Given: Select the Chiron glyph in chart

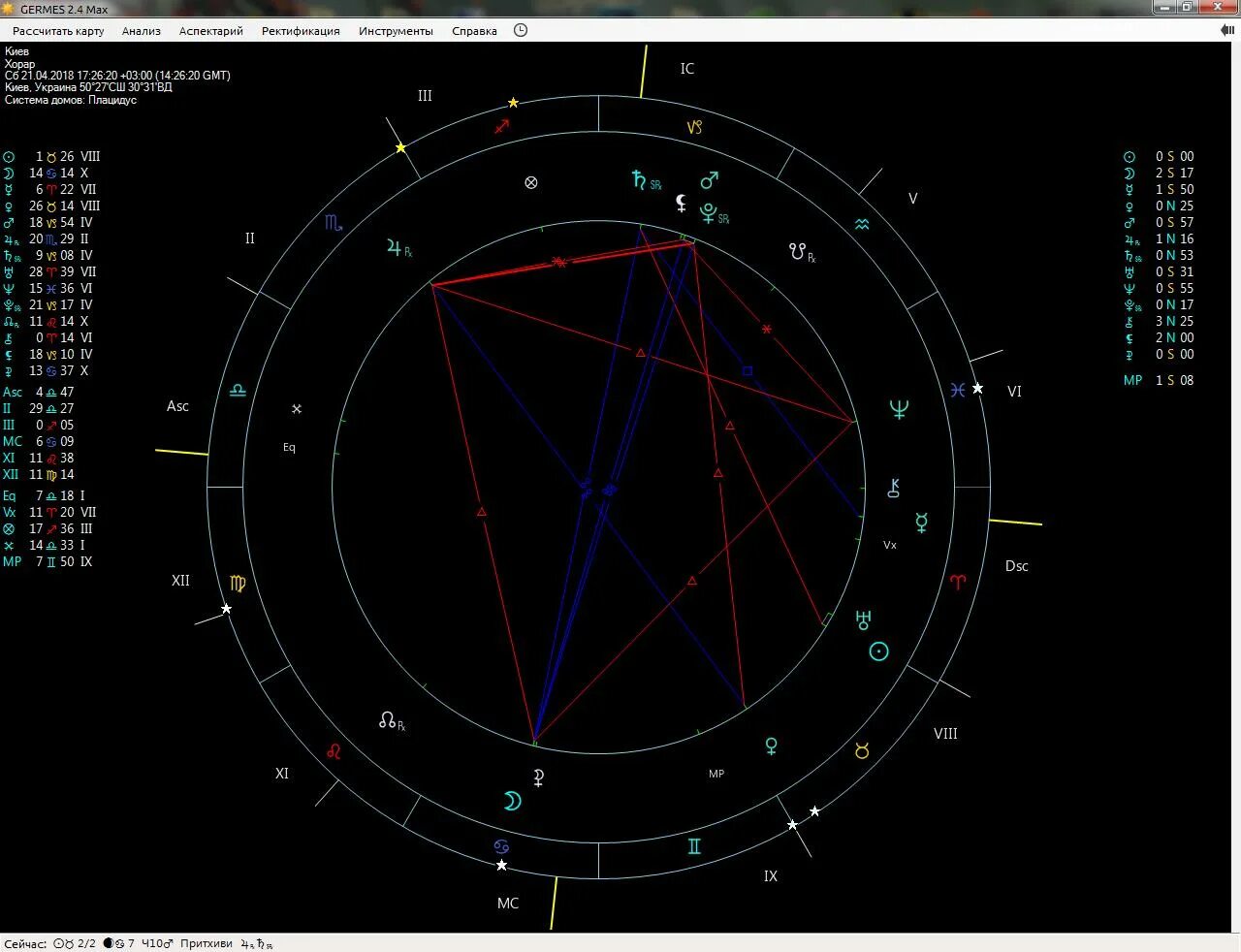Looking at the screenshot, I should 894,489.
